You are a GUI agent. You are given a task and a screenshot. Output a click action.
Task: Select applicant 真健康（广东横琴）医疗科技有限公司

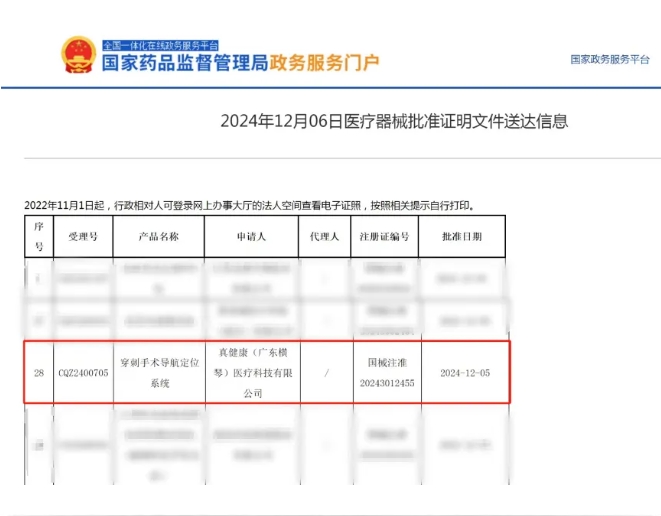pos(253,373)
